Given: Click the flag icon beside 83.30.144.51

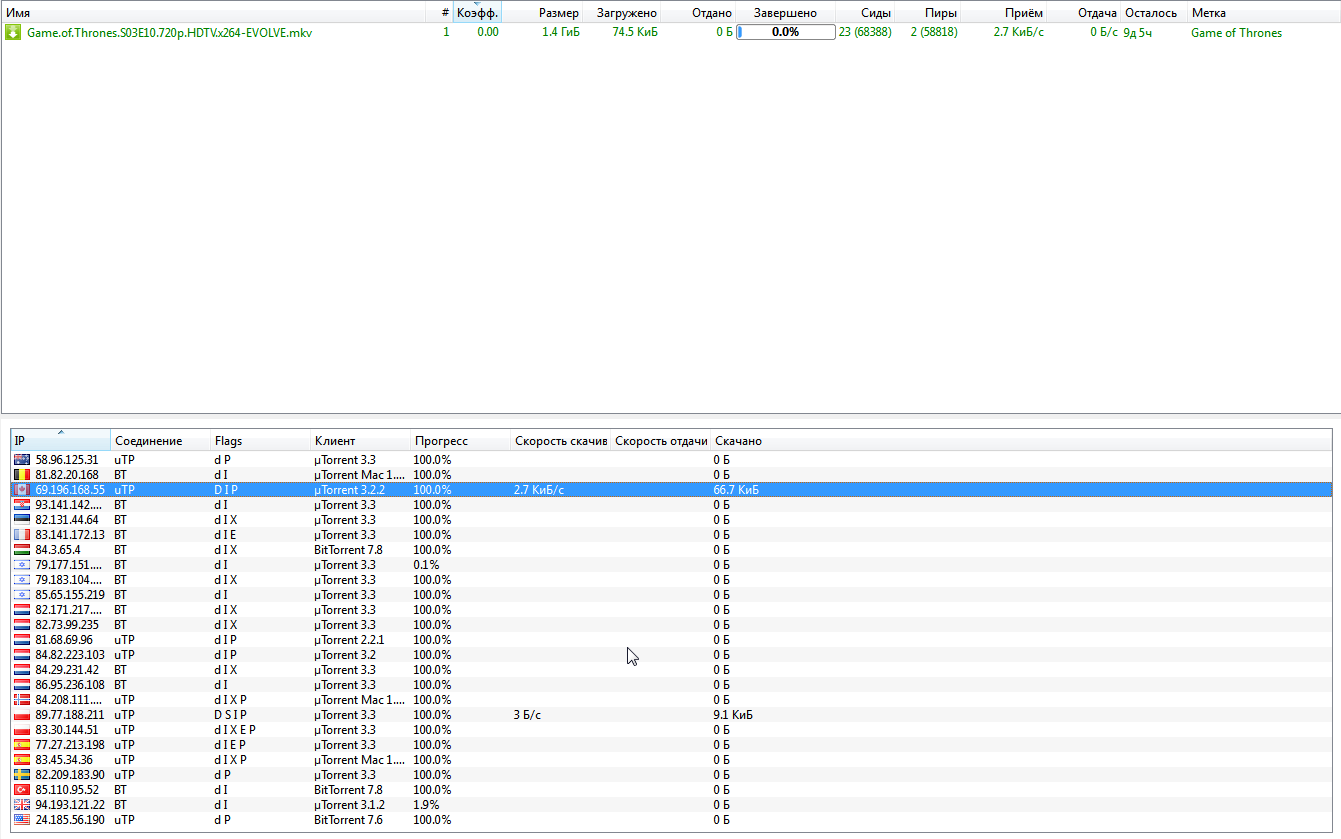Looking at the screenshot, I should click(22, 730).
